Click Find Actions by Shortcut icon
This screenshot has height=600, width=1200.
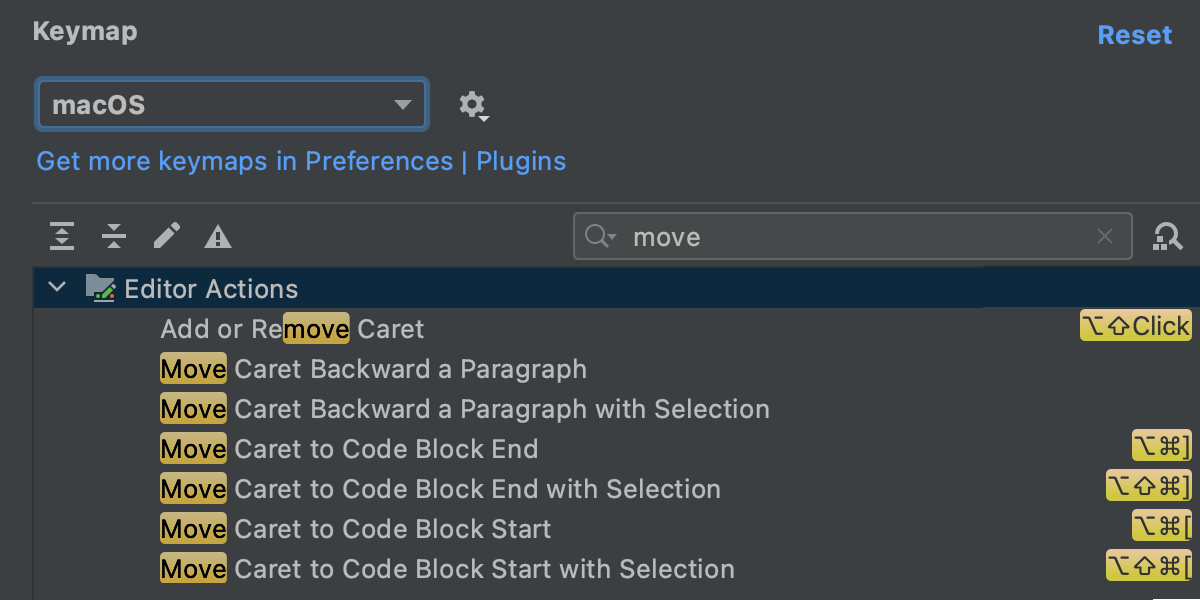[1167, 236]
